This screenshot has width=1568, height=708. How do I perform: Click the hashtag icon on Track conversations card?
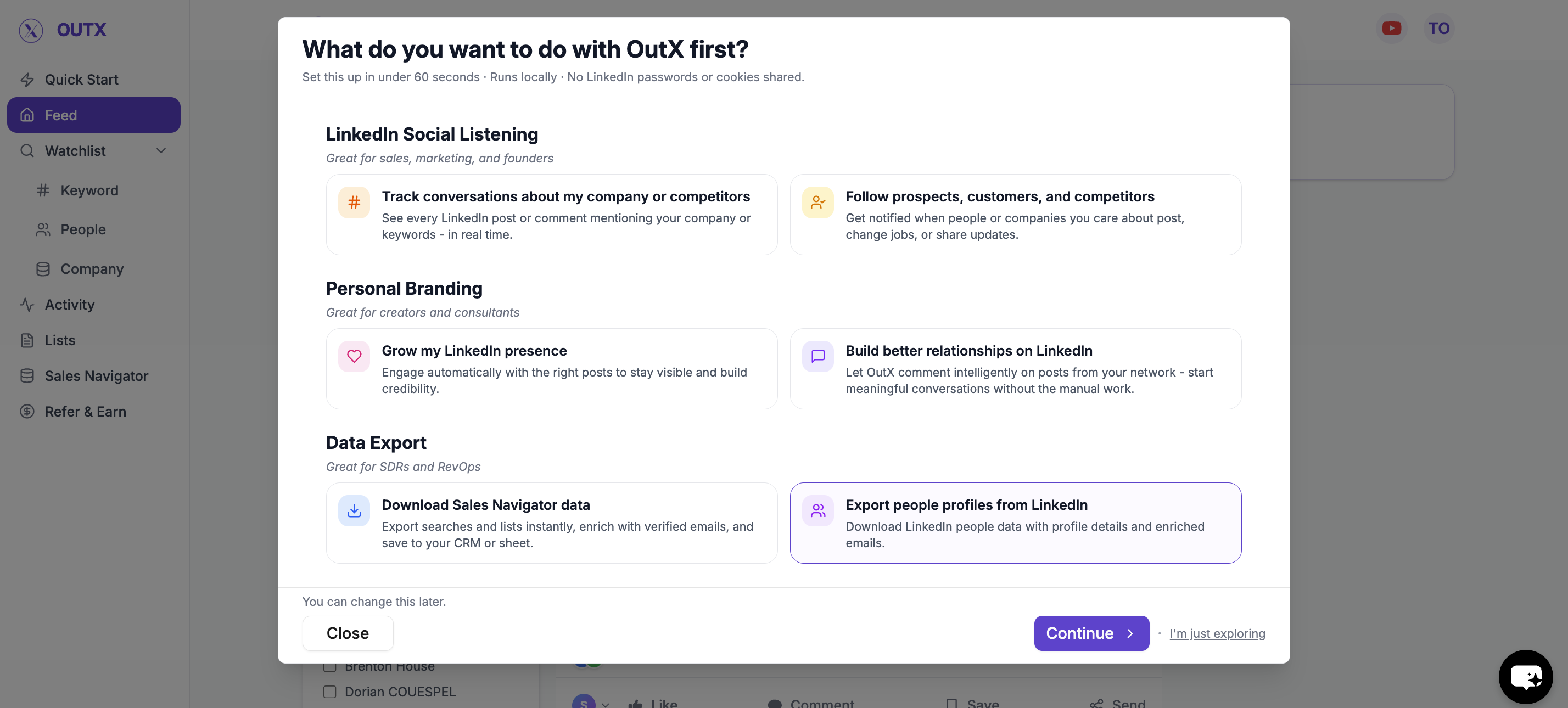pyautogui.click(x=354, y=203)
